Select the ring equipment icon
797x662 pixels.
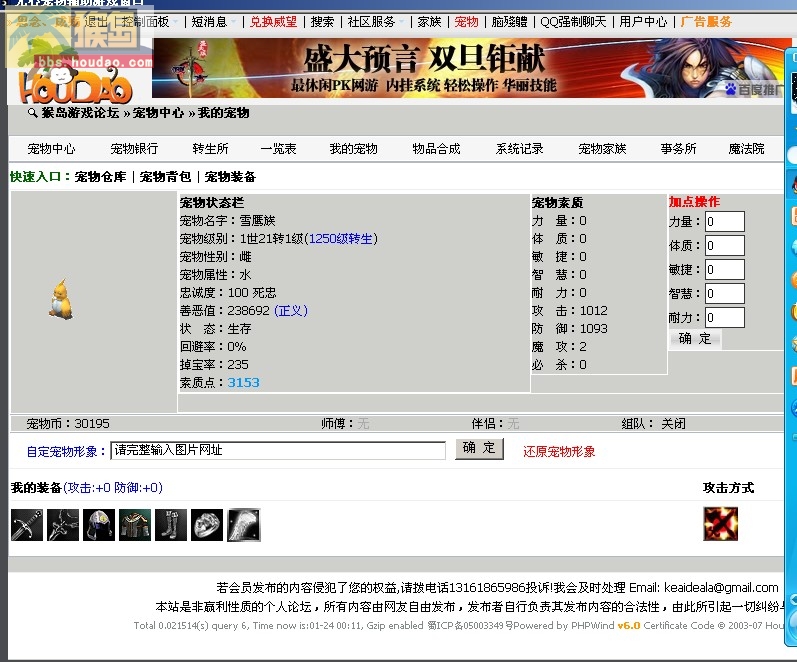pyautogui.click(x=207, y=525)
